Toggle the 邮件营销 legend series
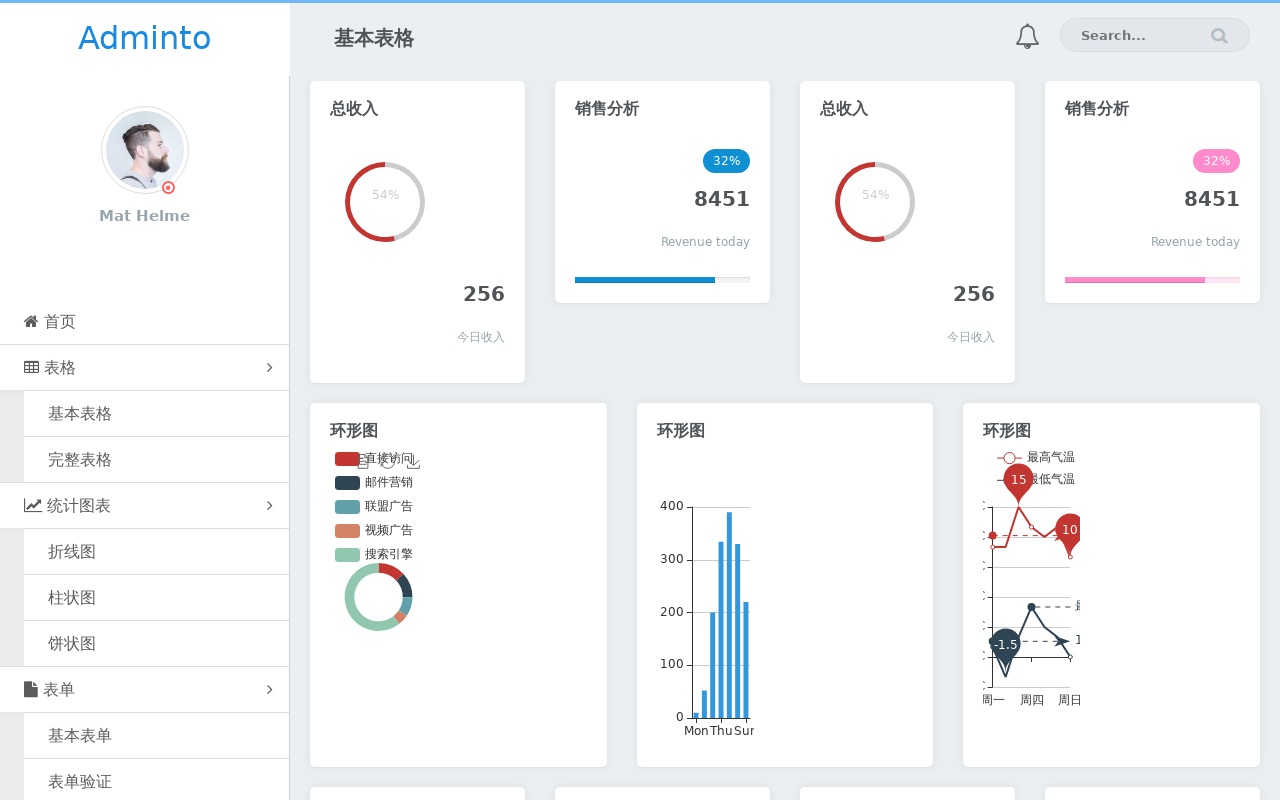Image resolution: width=1280 pixels, height=800 pixels. (374, 482)
